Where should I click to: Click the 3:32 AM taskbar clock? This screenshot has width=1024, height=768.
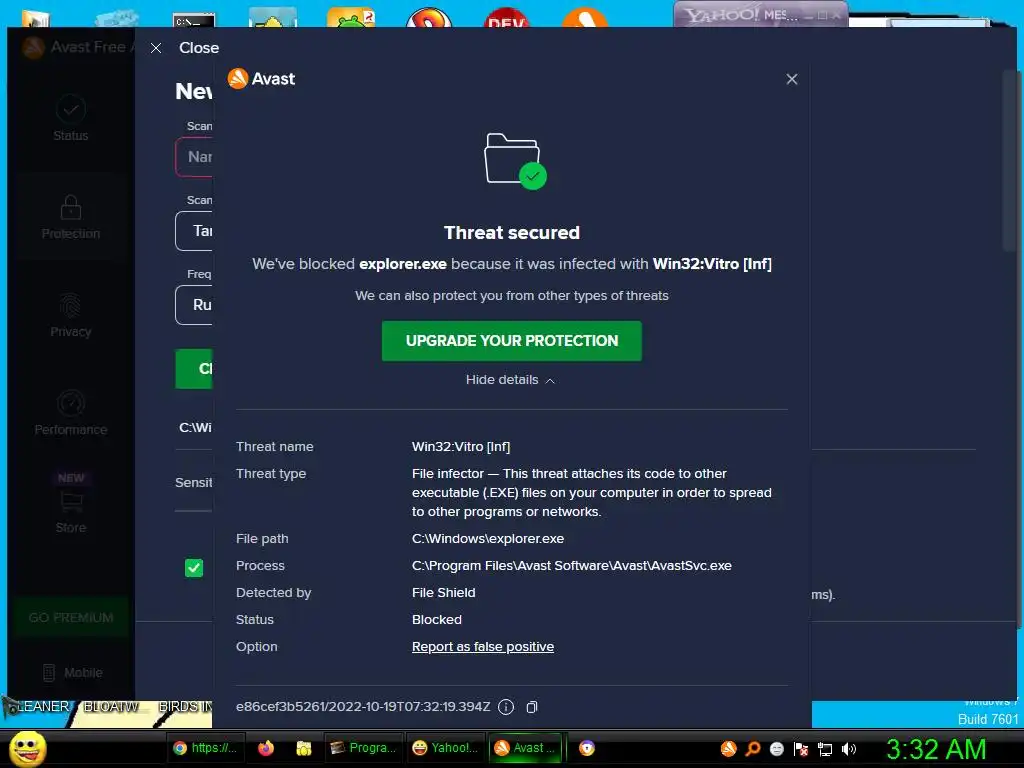click(x=936, y=749)
